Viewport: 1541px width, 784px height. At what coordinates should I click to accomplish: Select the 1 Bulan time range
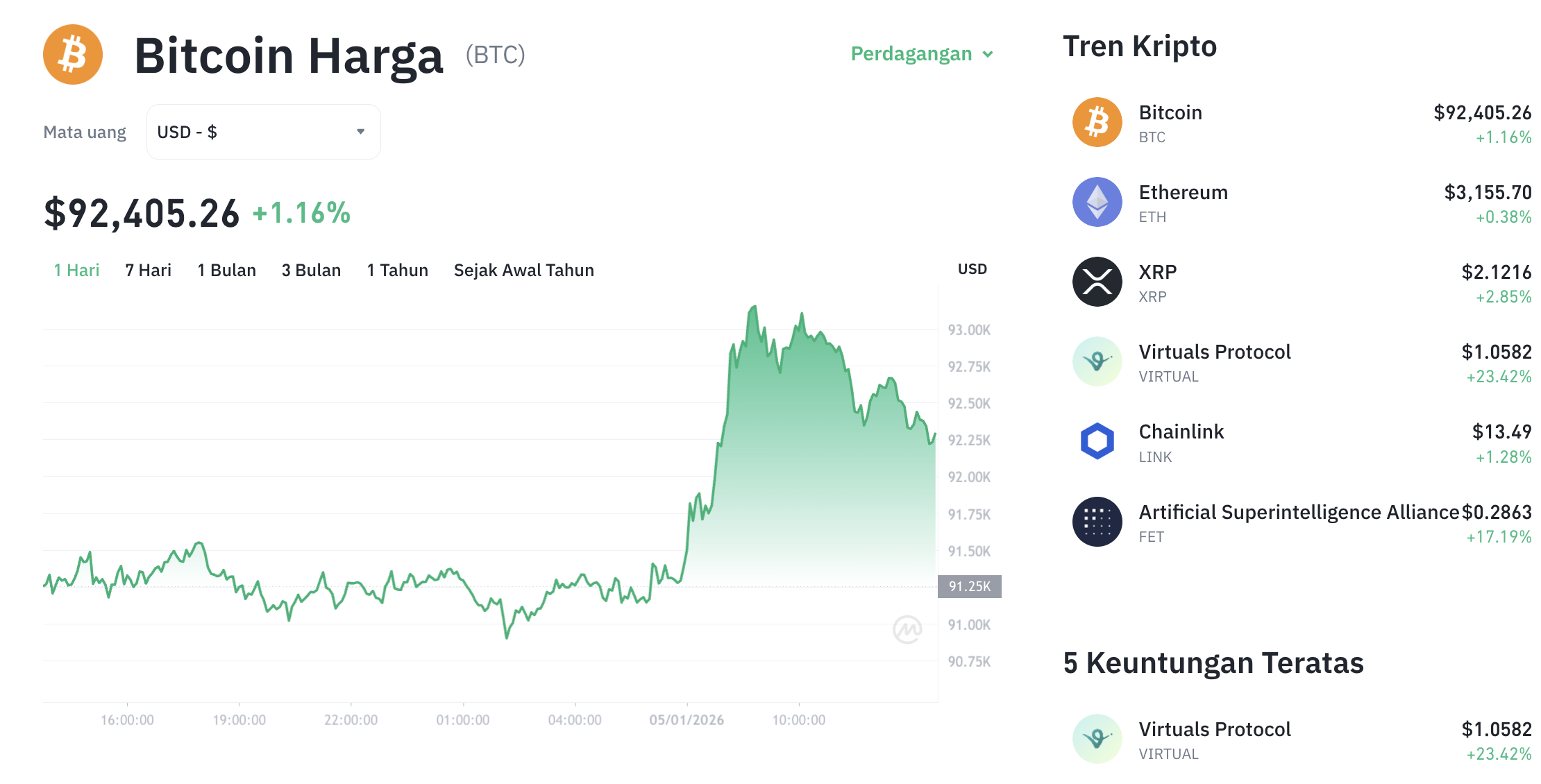point(226,270)
